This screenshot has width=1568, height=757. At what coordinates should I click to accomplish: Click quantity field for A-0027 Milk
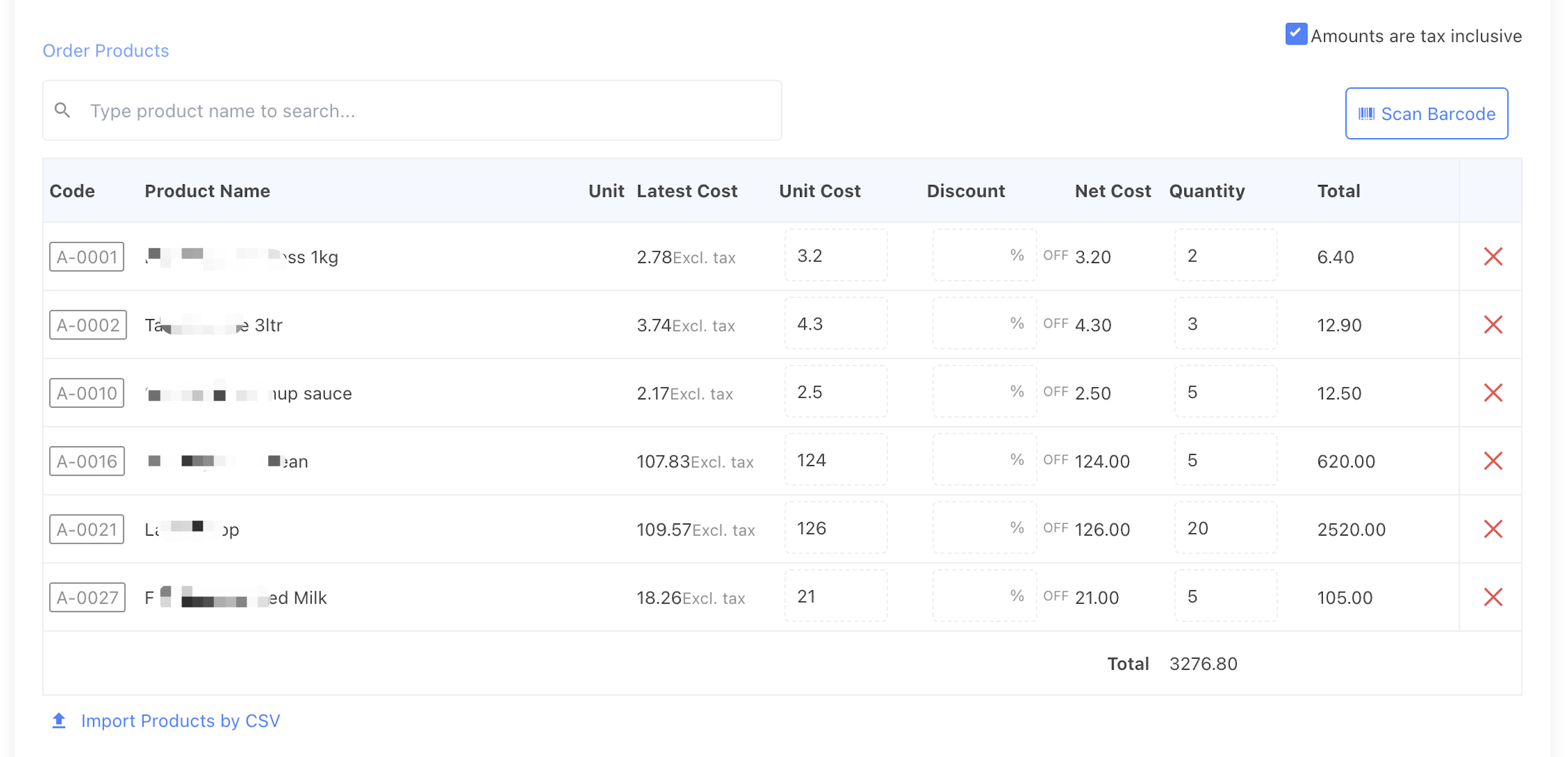coord(1225,597)
